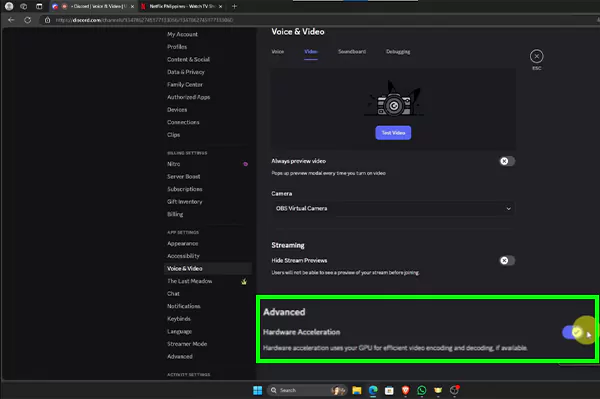Open Nitro billing settings
Viewport: 600px width, 399px height.
tap(173, 164)
